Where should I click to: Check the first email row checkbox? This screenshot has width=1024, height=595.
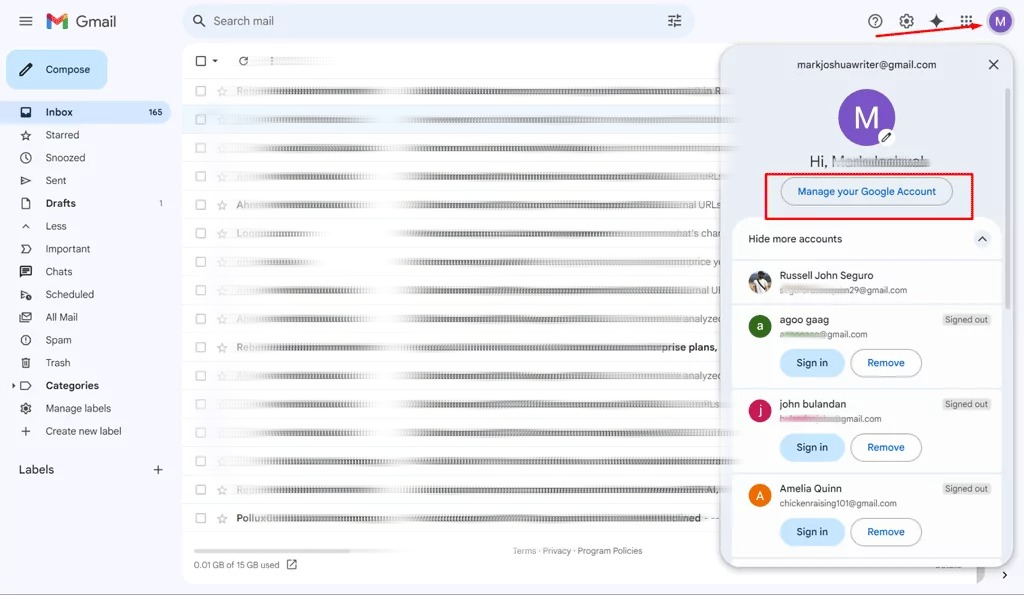point(200,91)
